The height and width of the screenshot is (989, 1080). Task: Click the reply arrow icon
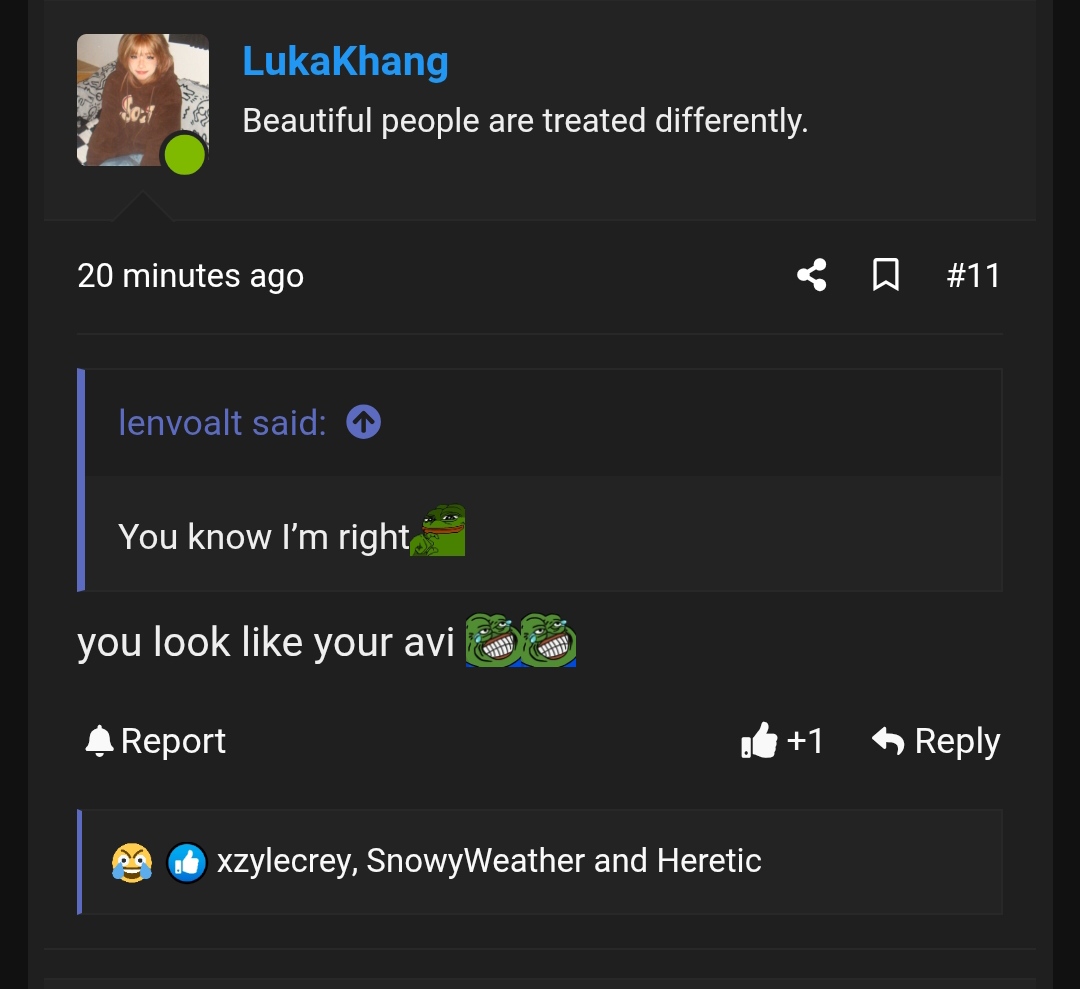[x=888, y=741]
